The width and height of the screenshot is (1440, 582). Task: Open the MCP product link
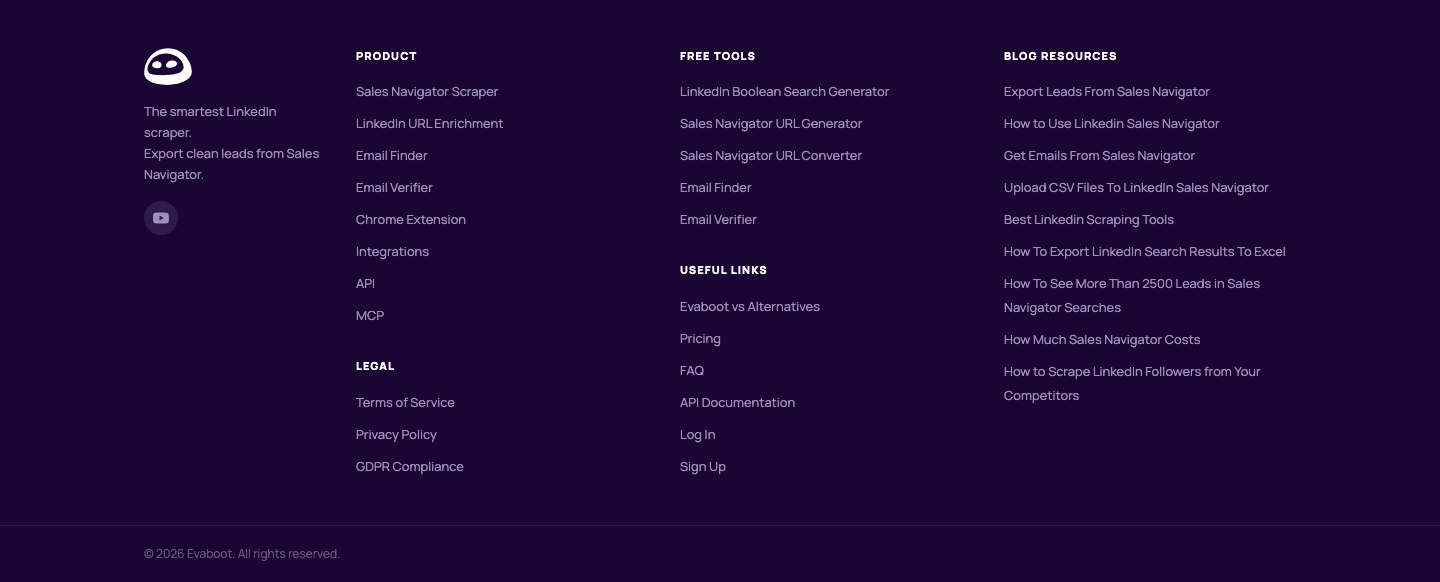click(x=370, y=316)
